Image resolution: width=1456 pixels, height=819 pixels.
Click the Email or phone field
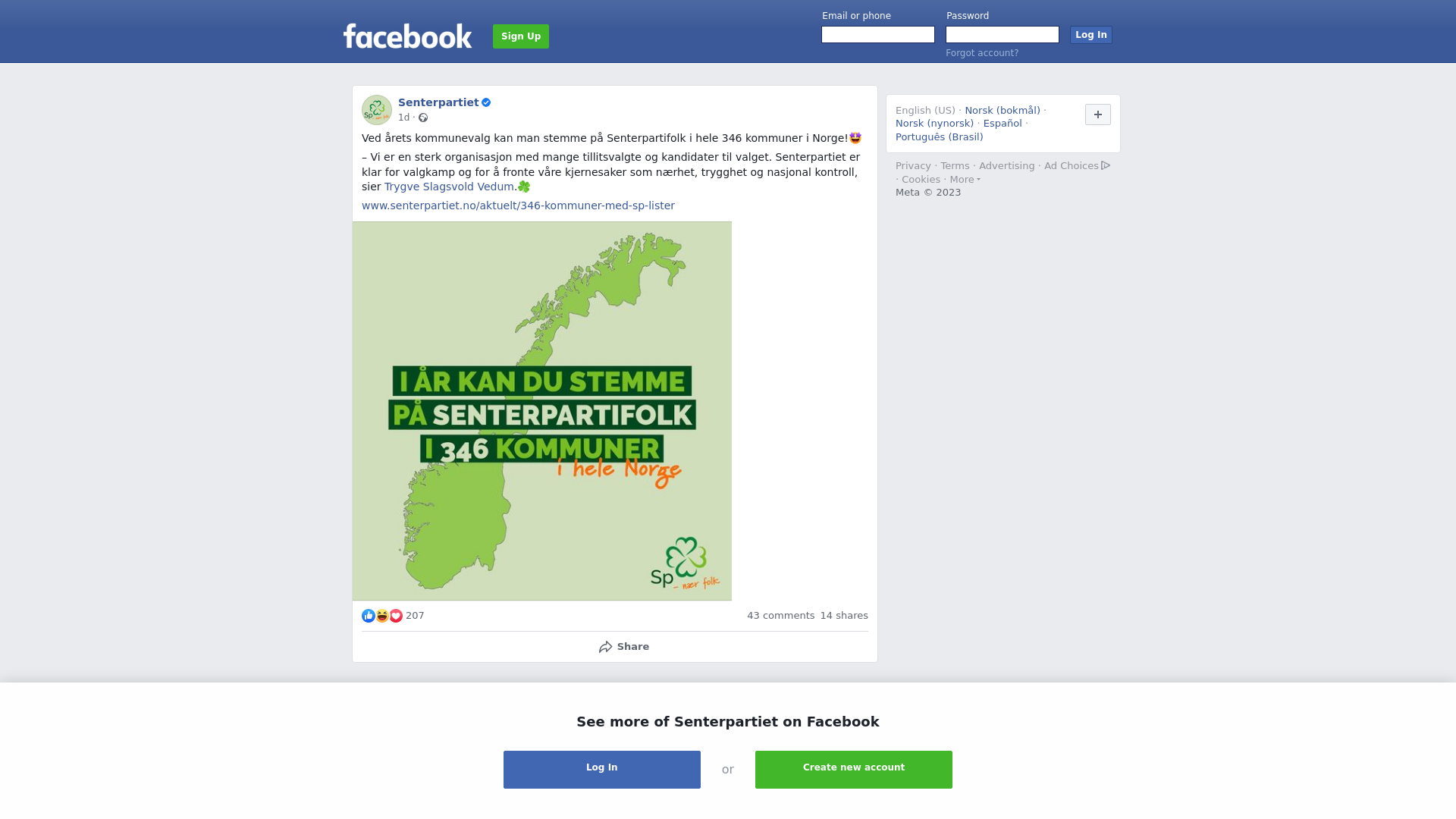[878, 35]
